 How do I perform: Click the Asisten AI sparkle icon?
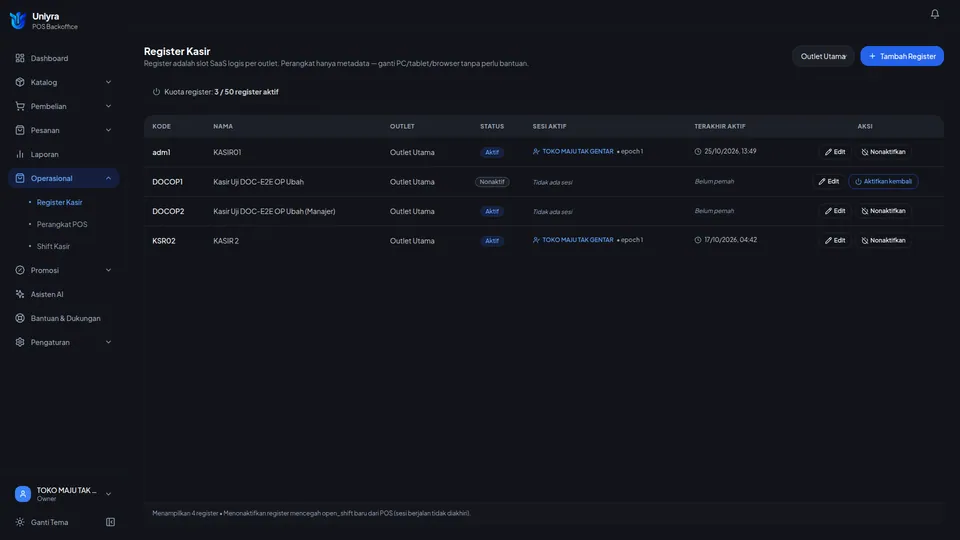[20, 294]
